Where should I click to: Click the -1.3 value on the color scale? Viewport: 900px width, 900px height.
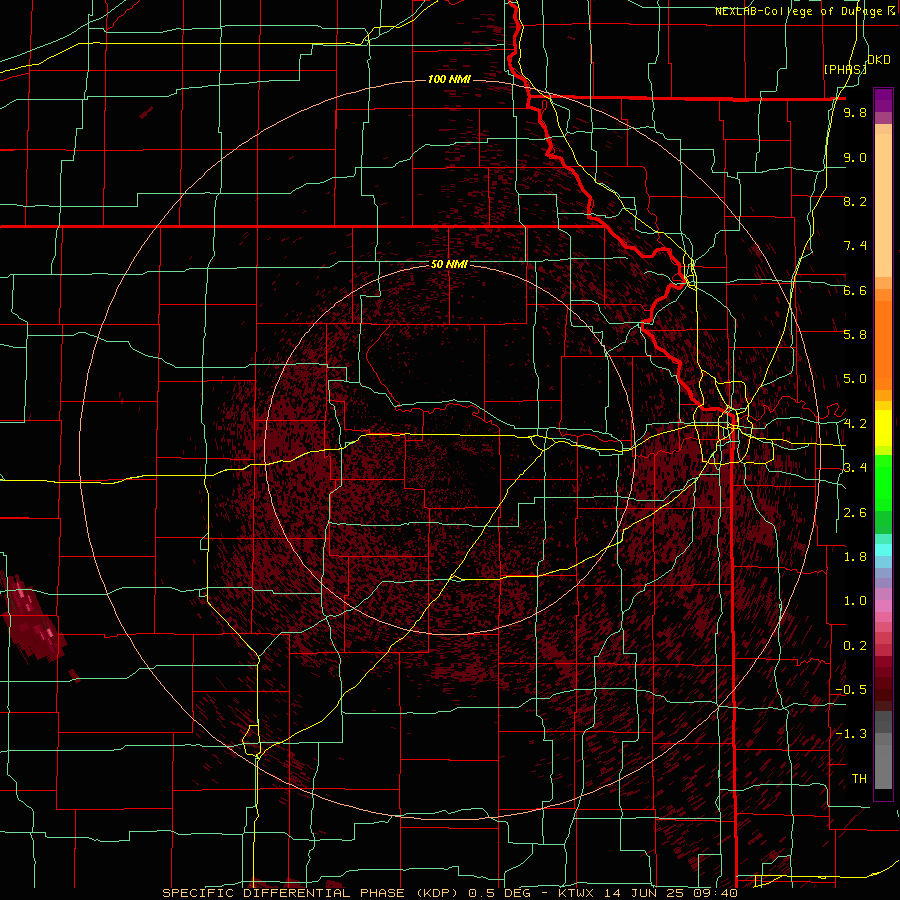[851, 734]
